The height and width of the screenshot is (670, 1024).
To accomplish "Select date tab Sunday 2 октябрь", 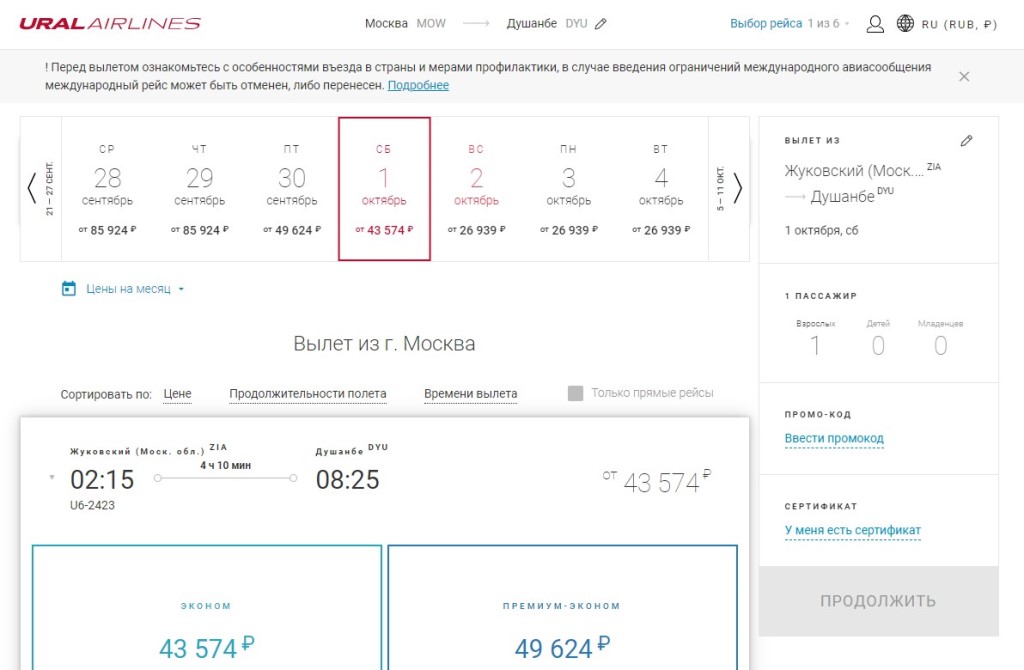I will tap(476, 189).
